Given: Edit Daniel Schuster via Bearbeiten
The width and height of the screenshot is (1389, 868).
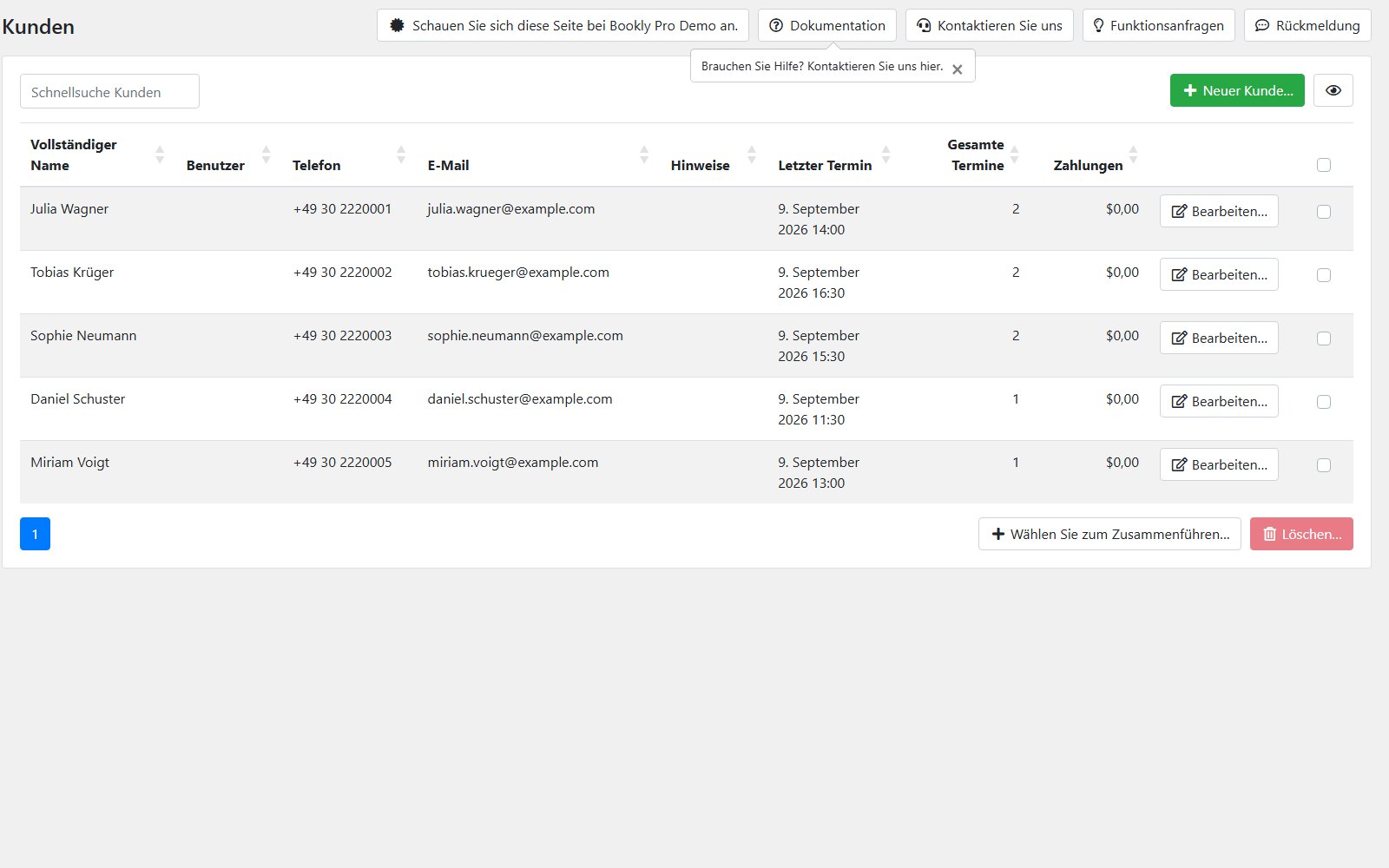Looking at the screenshot, I should (x=1219, y=401).
